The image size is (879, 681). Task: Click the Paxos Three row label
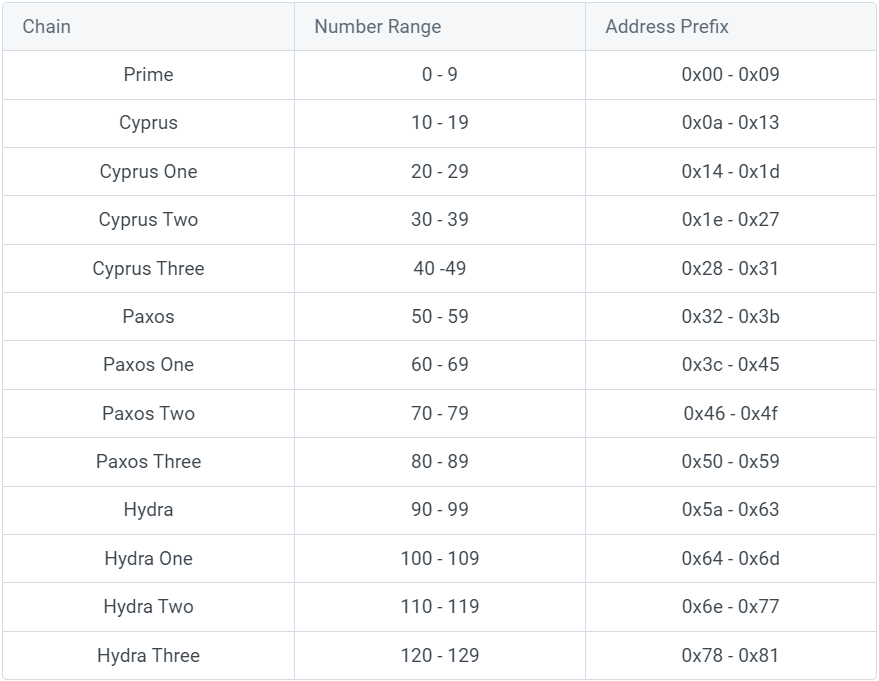click(x=148, y=462)
